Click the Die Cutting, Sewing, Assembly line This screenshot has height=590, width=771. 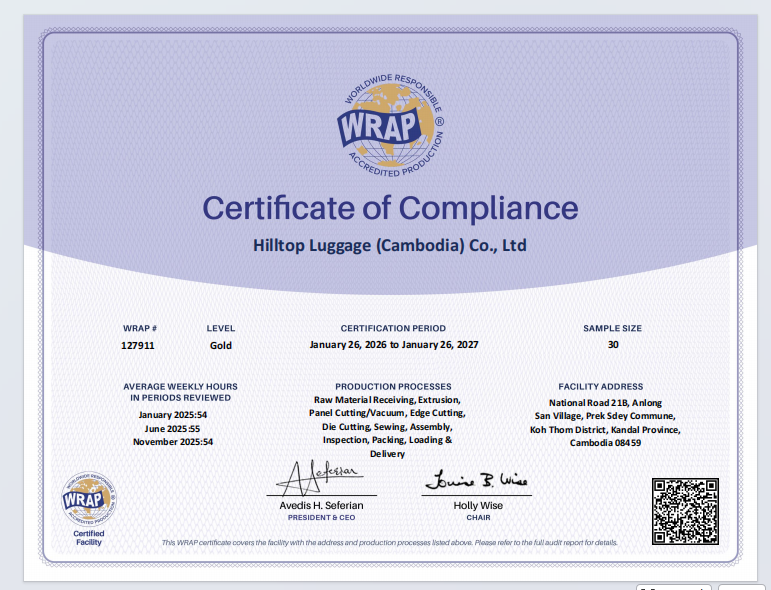point(387,427)
